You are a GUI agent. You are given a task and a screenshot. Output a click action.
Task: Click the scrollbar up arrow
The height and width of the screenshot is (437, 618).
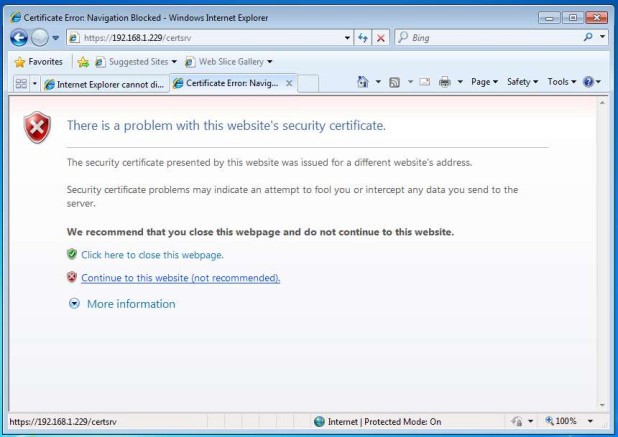pos(602,103)
